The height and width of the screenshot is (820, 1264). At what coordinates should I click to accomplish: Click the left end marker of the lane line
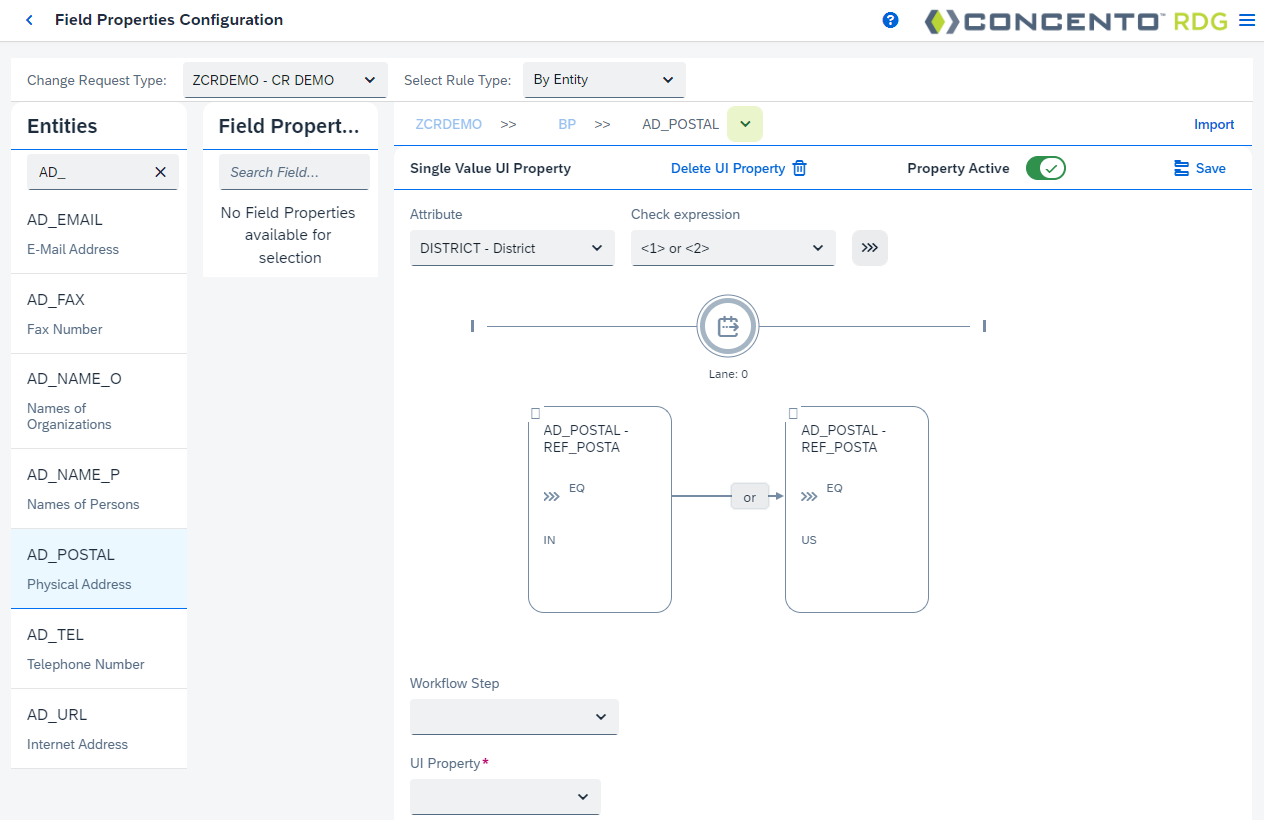pyautogui.click(x=472, y=326)
